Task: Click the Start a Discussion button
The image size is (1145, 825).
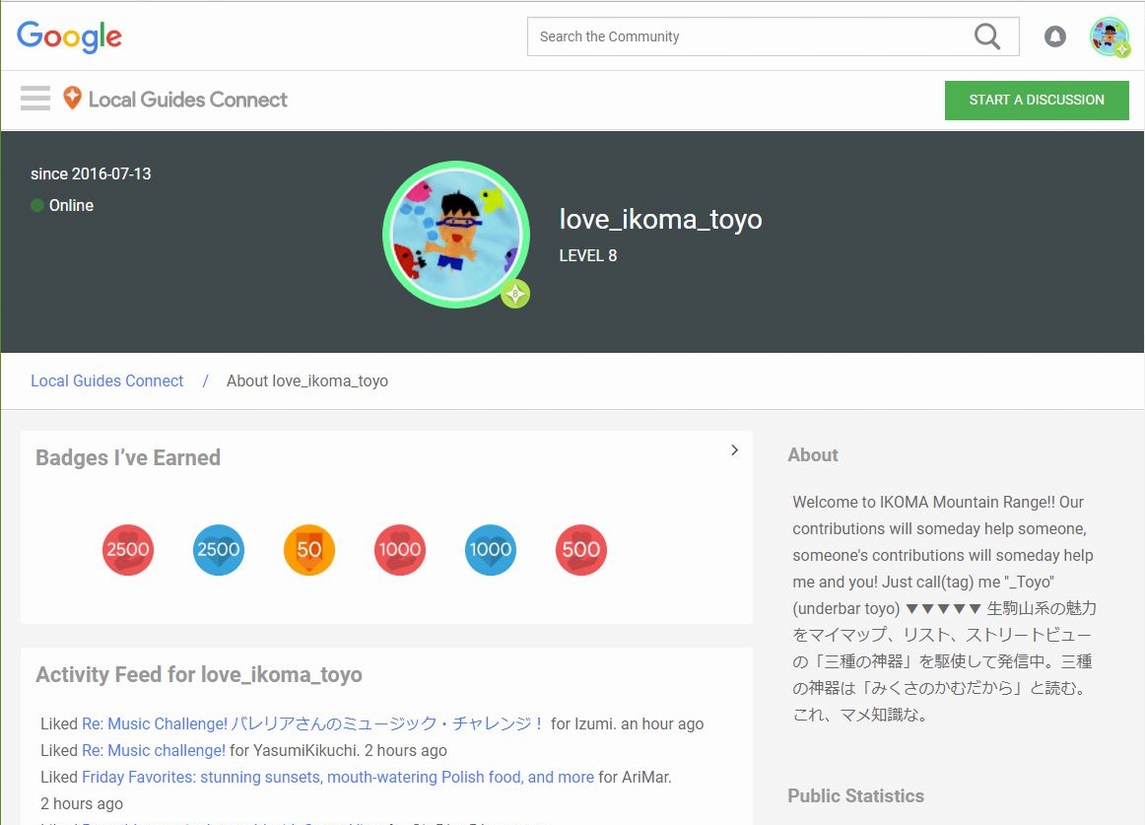Action: (x=1036, y=100)
